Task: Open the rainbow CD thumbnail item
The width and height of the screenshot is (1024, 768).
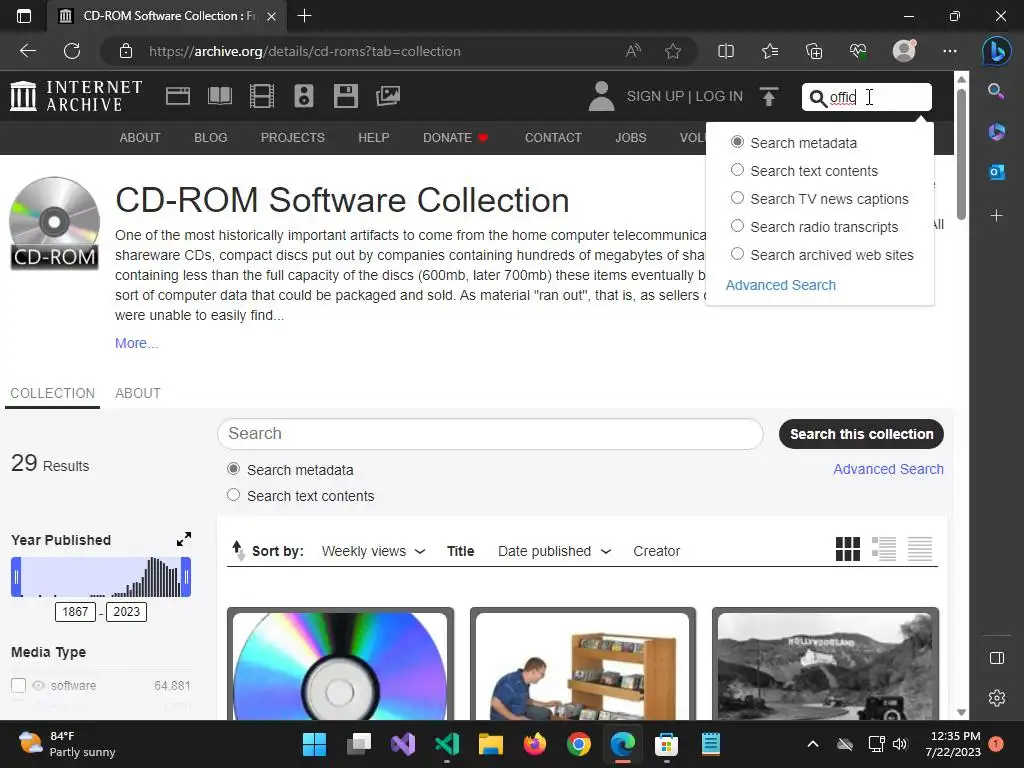Action: point(340,665)
